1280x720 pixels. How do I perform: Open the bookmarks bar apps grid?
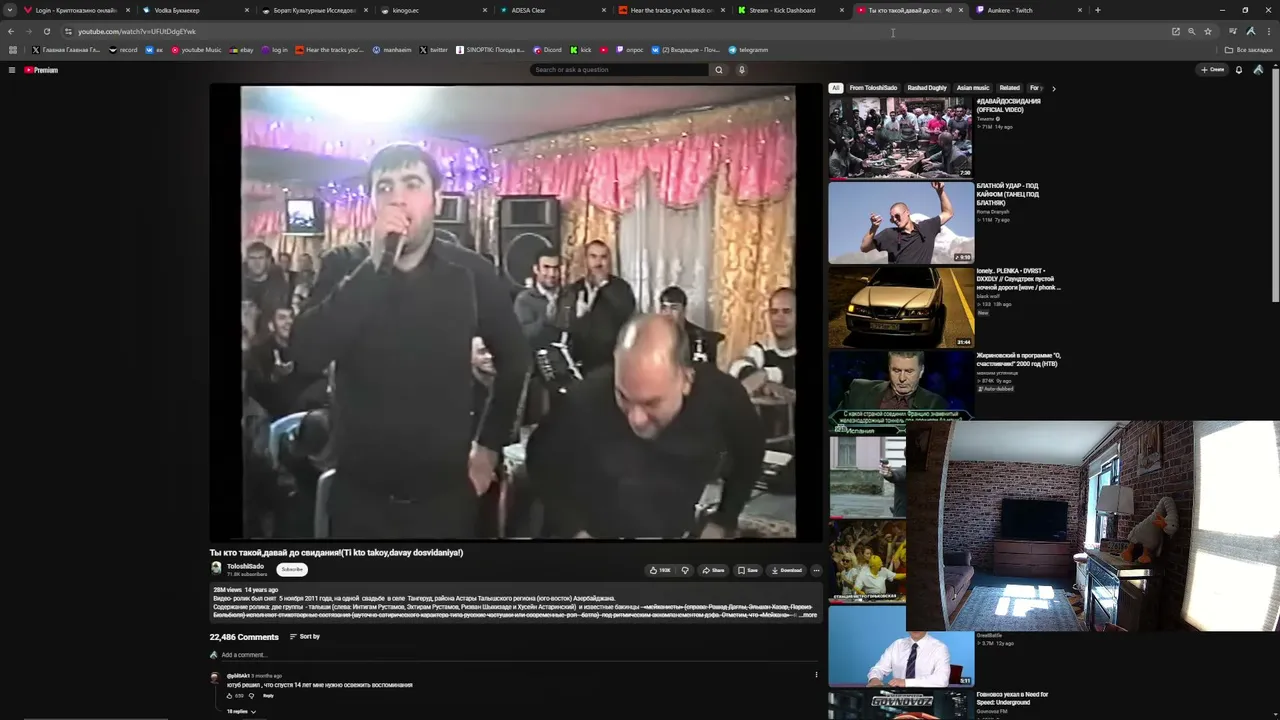tap(13, 50)
